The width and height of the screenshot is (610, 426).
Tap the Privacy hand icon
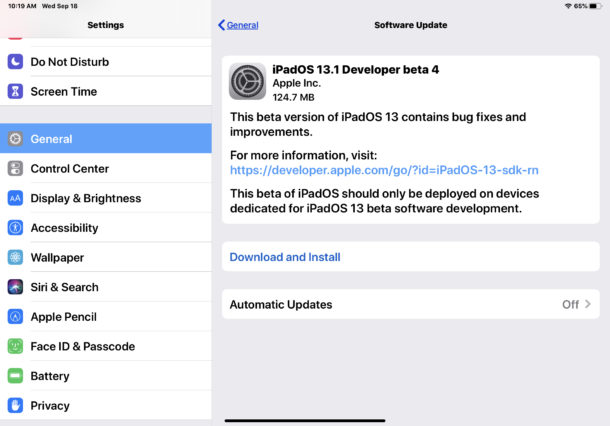click(15, 405)
